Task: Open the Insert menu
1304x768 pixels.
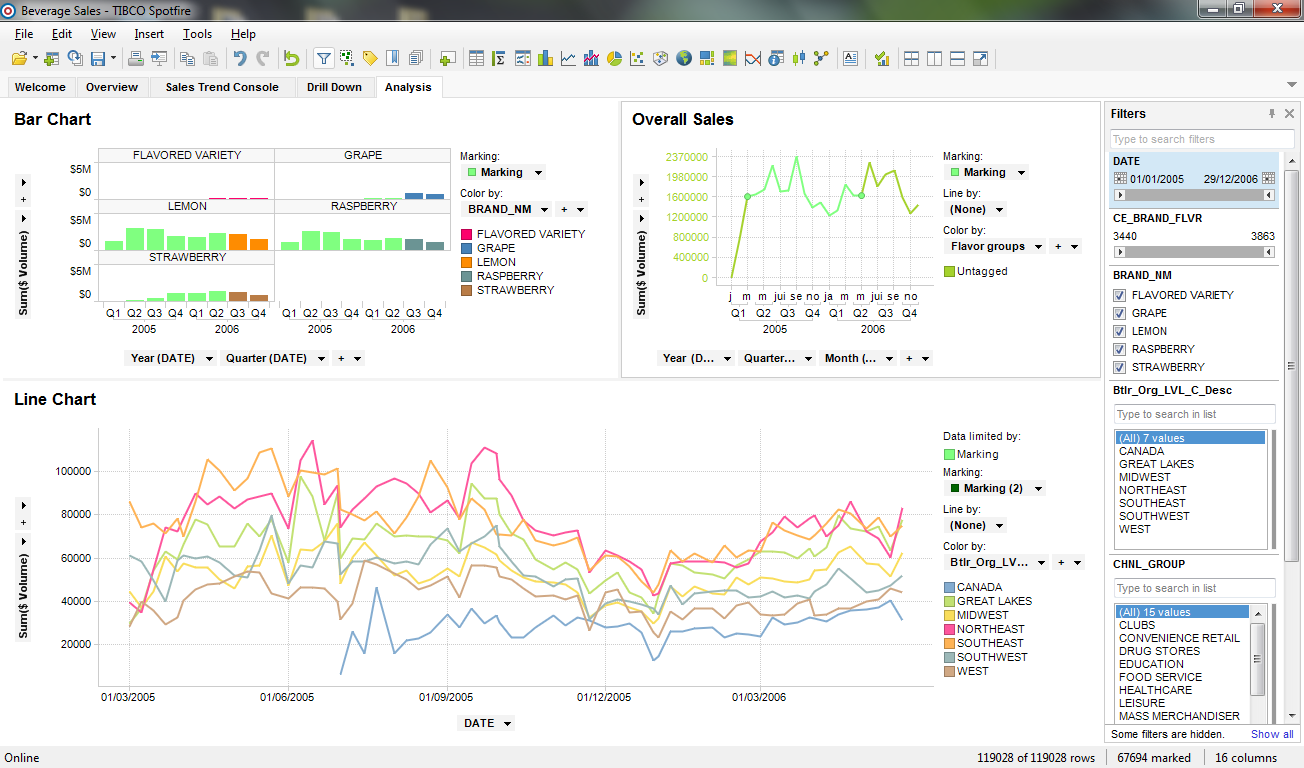Action: (149, 34)
